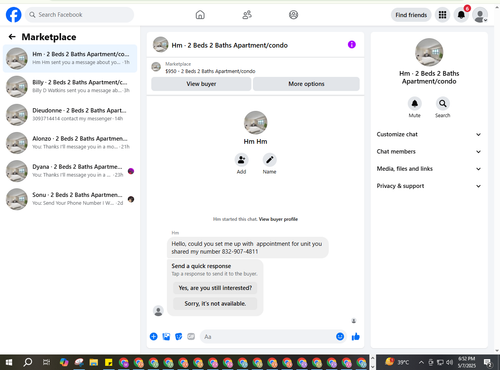Viewport: 500px width, 370px height.
Task: Click the Hm Hm profile picture in chat
Action: click(x=256, y=123)
